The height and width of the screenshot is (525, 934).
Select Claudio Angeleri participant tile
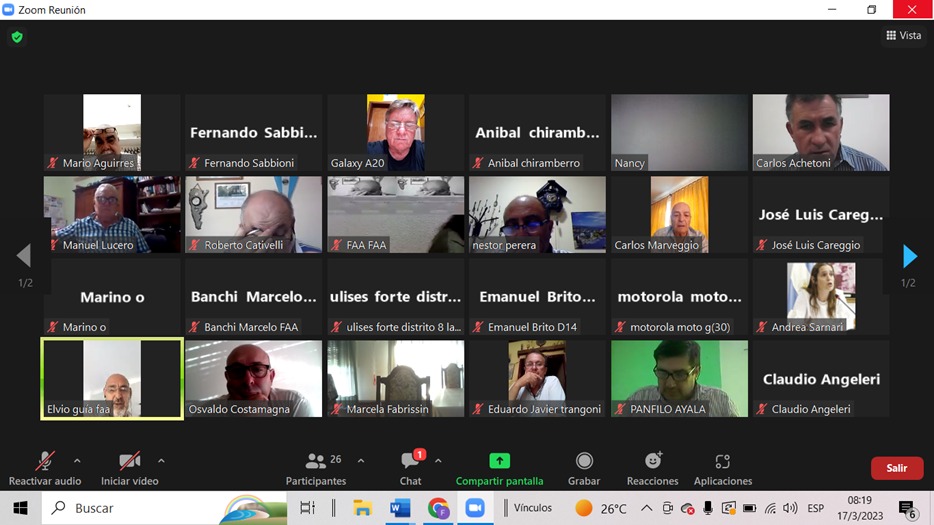click(821, 379)
